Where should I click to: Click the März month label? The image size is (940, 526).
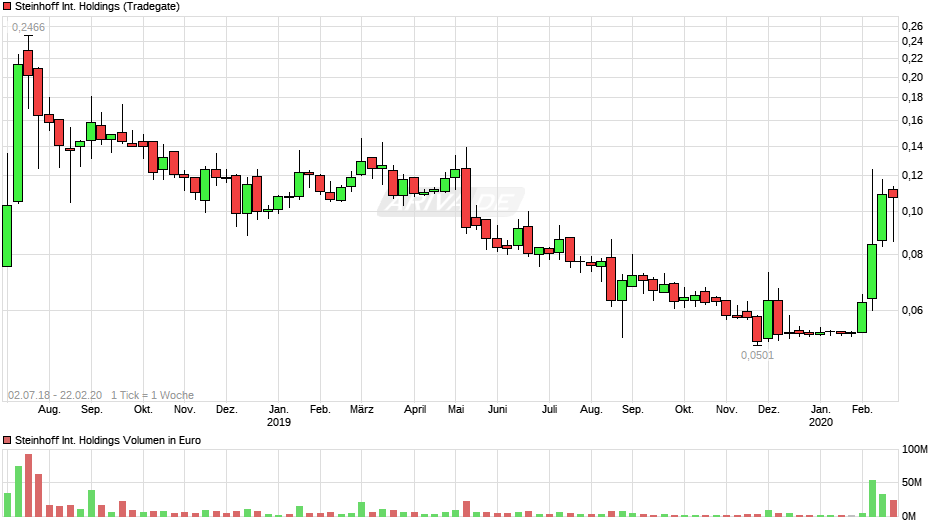pos(361,409)
